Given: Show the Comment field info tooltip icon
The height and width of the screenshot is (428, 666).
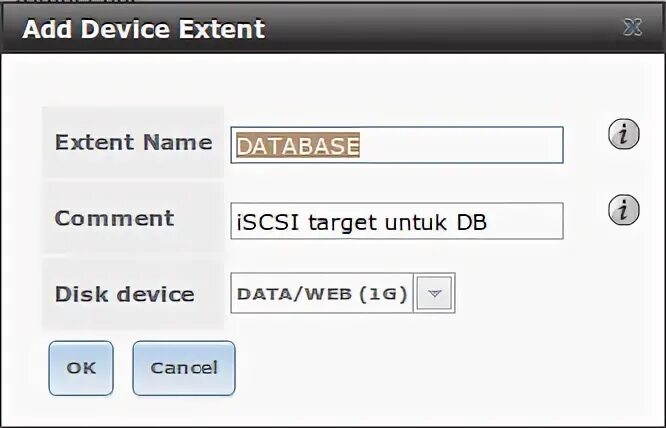Looking at the screenshot, I should click(624, 210).
